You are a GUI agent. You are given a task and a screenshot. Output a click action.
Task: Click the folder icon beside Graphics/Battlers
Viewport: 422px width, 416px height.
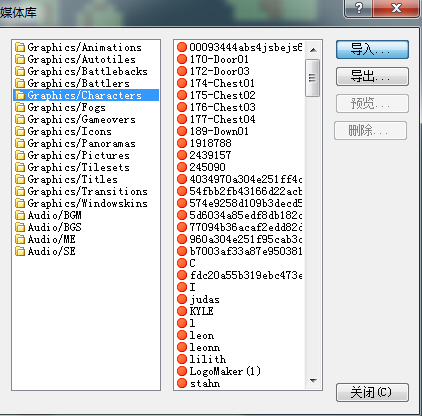click(20, 83)
